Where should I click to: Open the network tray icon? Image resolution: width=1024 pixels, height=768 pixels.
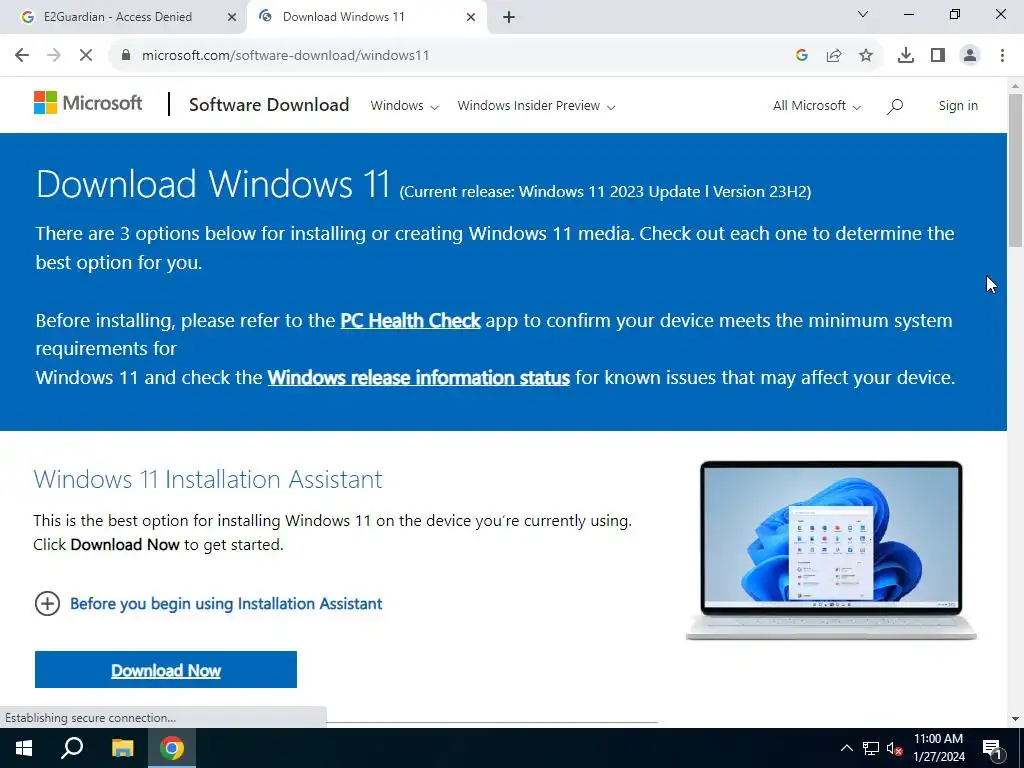871,748
